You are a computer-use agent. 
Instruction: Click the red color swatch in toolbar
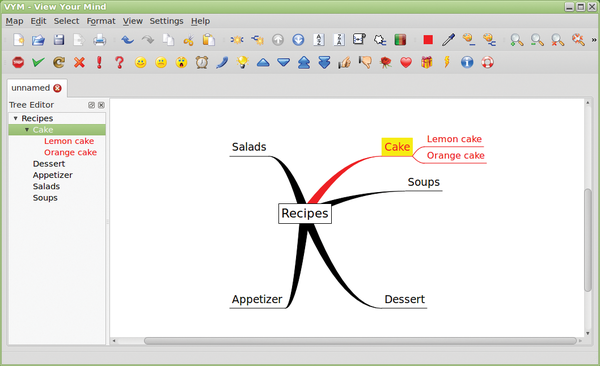tap(428, 39)
